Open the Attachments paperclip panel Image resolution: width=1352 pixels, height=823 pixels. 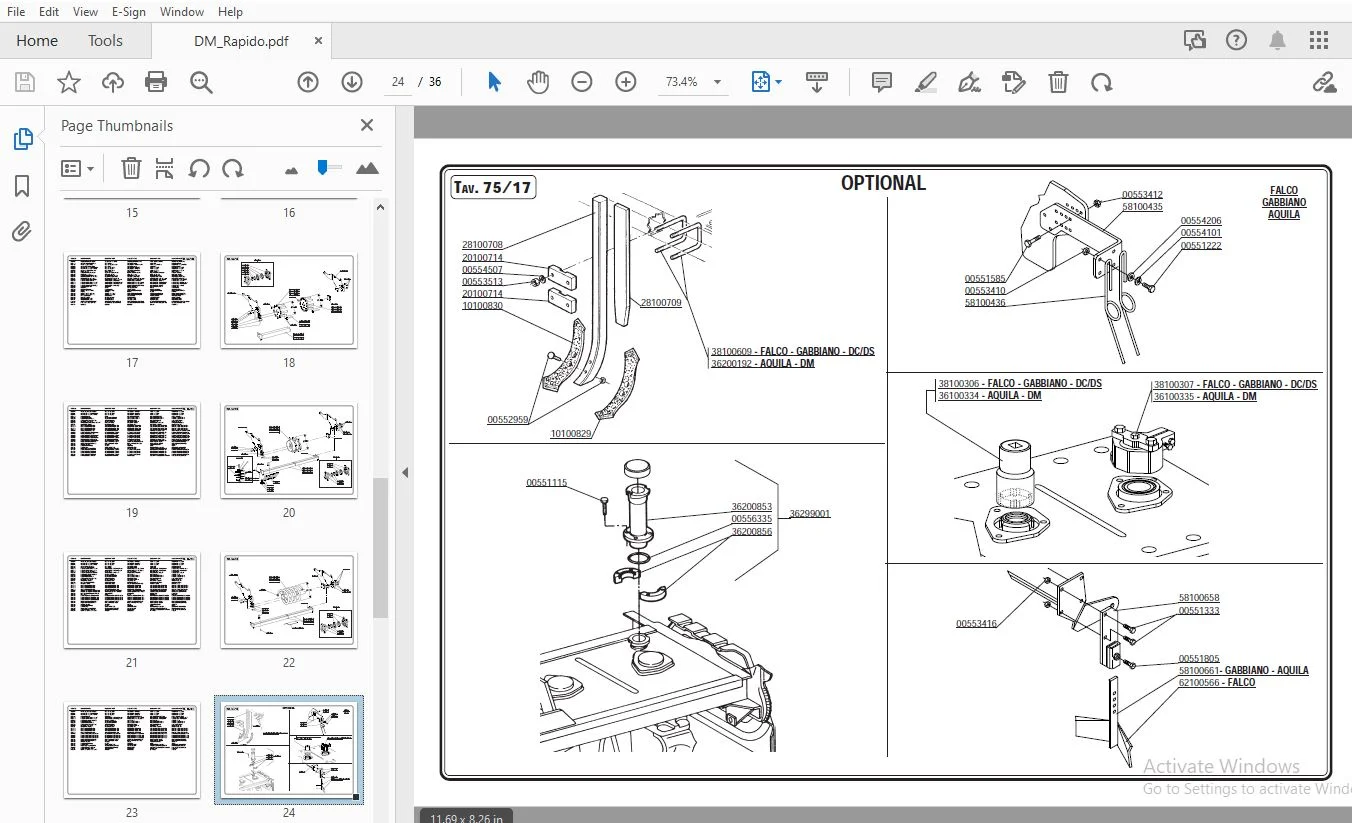coord(22,232)
